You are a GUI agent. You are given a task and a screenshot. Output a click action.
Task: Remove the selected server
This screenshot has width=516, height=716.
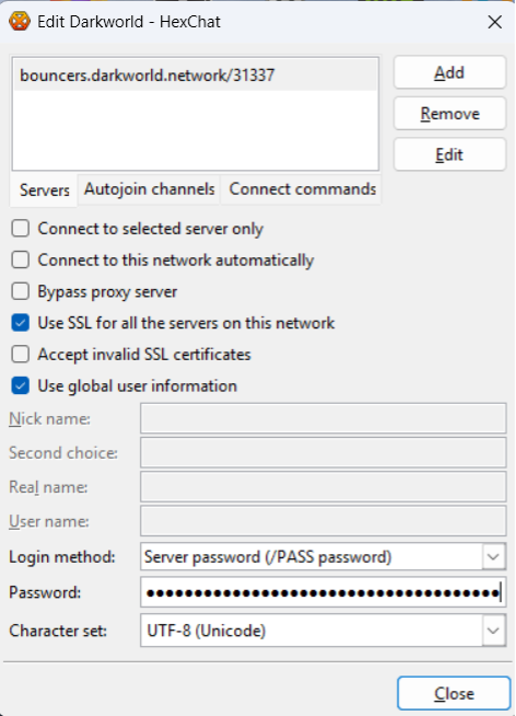click(x=450, y=114)
